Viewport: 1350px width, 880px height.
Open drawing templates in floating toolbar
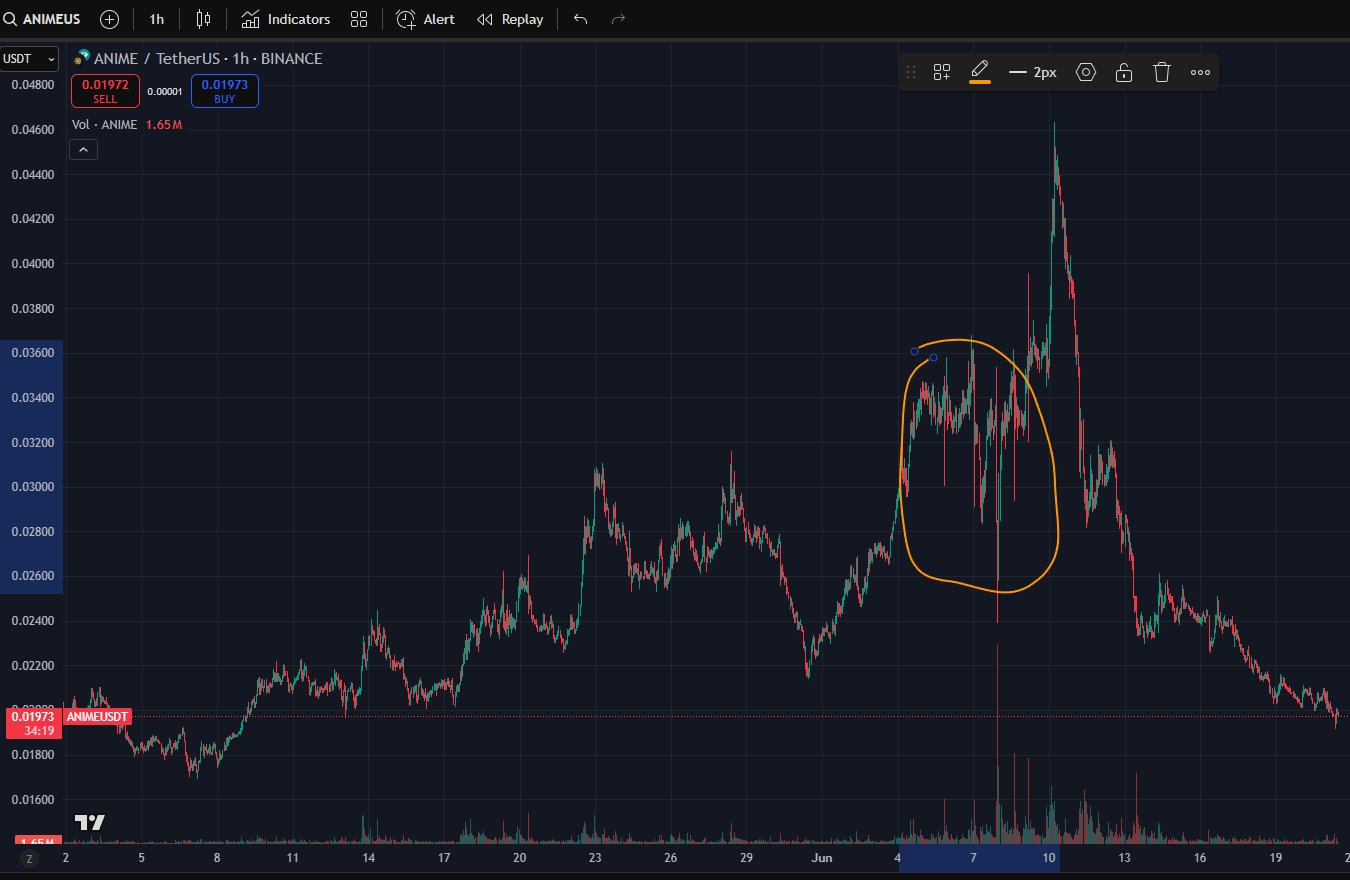[x=942, y=72]
